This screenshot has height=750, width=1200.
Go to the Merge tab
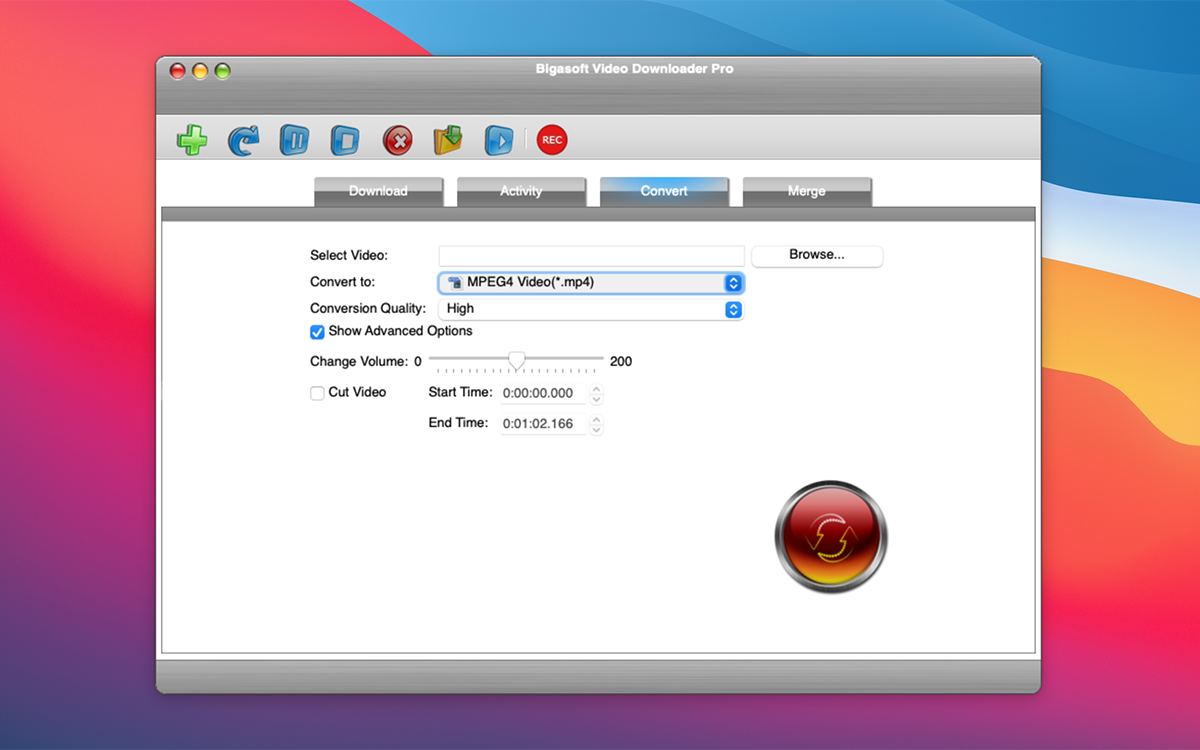[807, 191]
